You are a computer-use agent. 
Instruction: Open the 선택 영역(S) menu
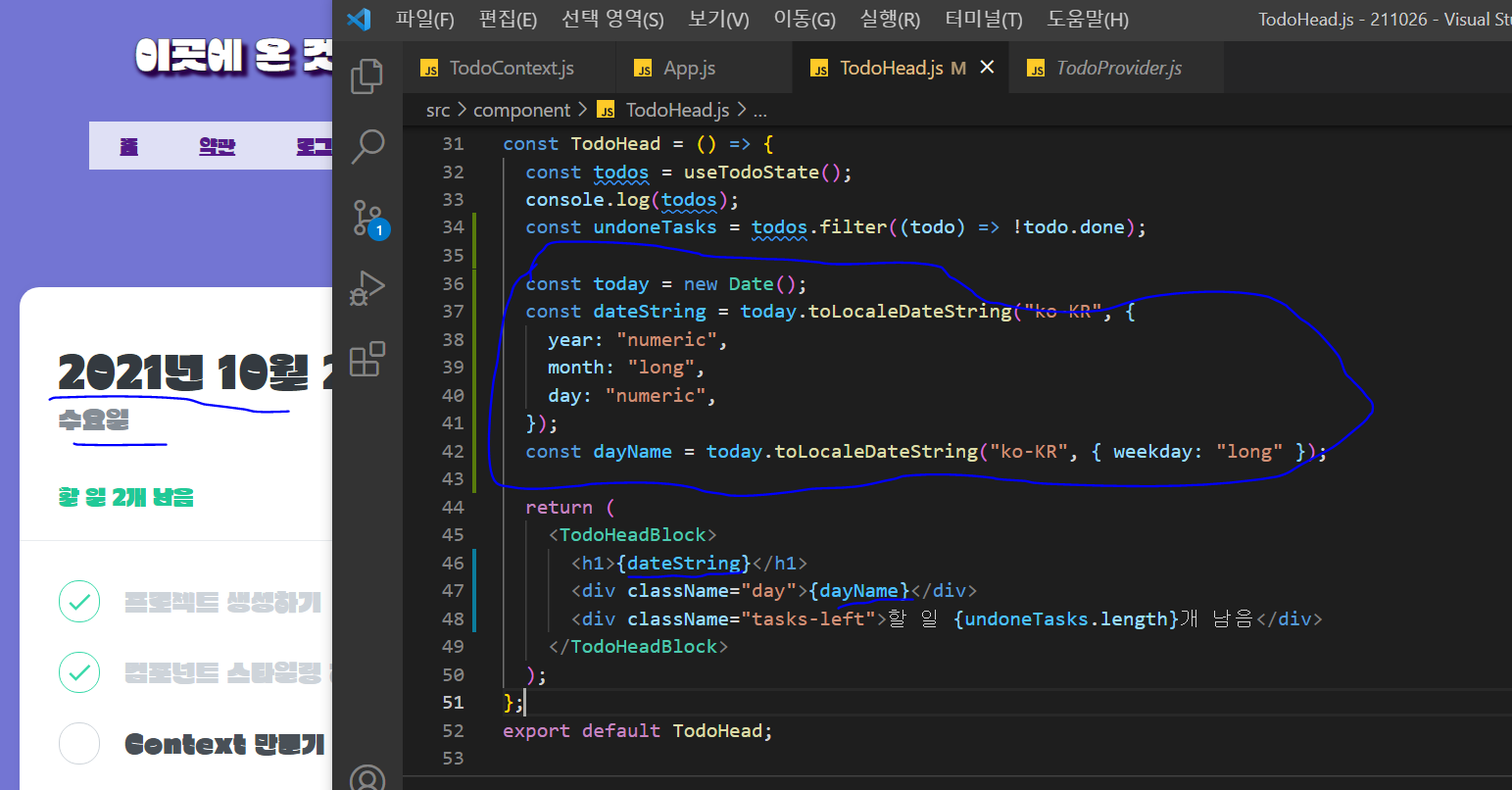click(x=612, y=19)
